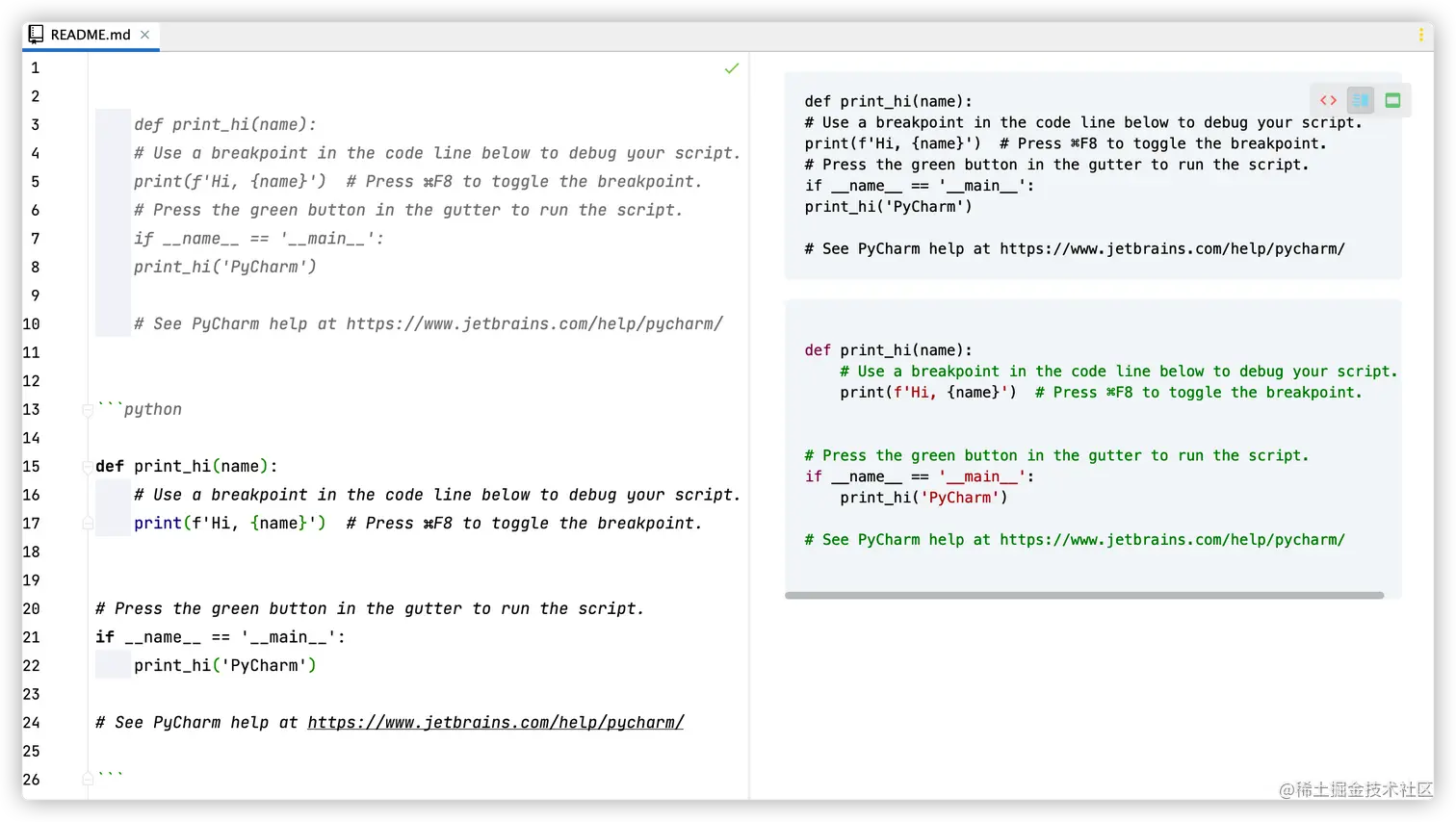Click line number 26 in the gutter

click(32, 780)
